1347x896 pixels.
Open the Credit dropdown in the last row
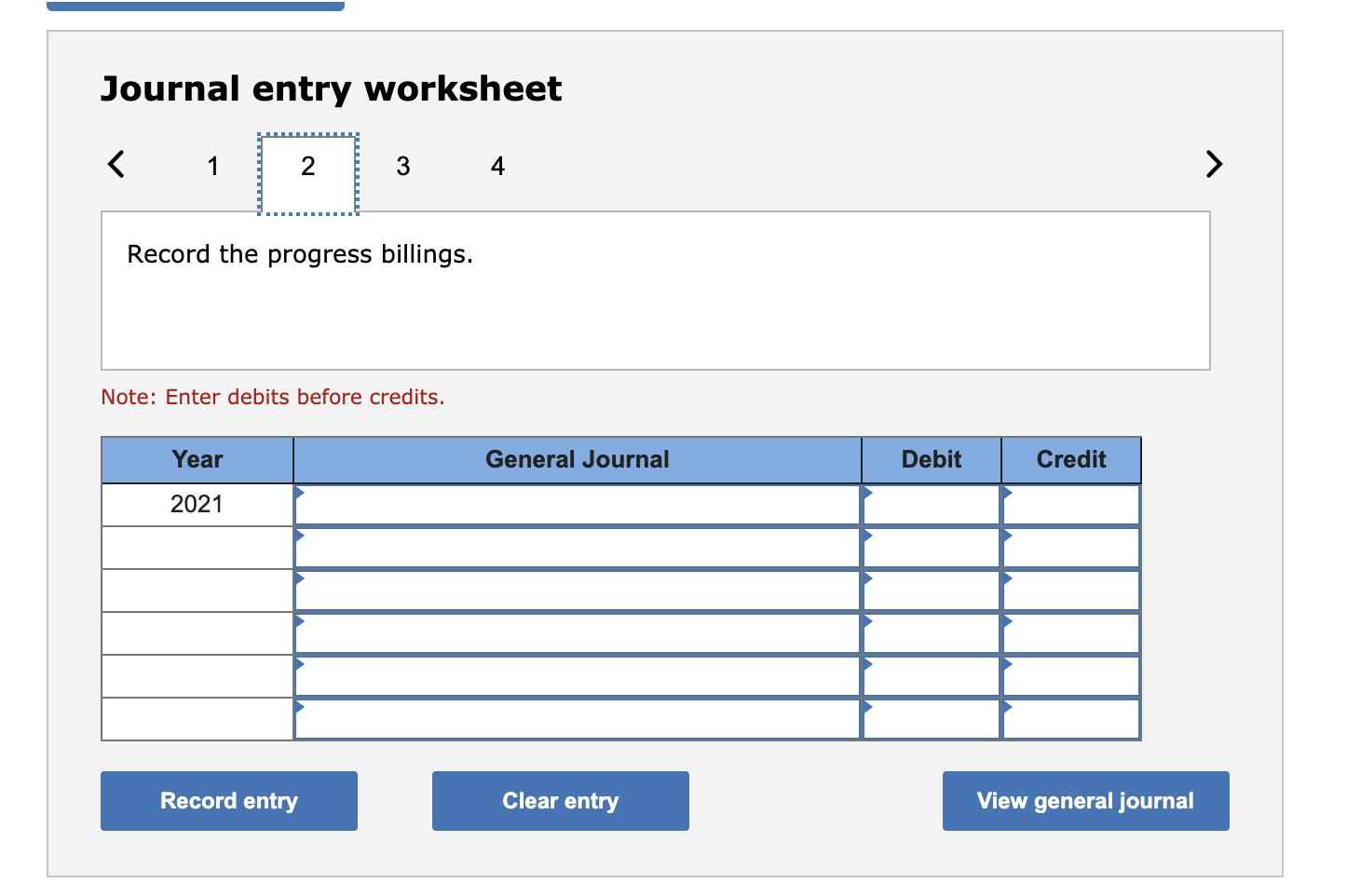click(x=1008, y=707)
